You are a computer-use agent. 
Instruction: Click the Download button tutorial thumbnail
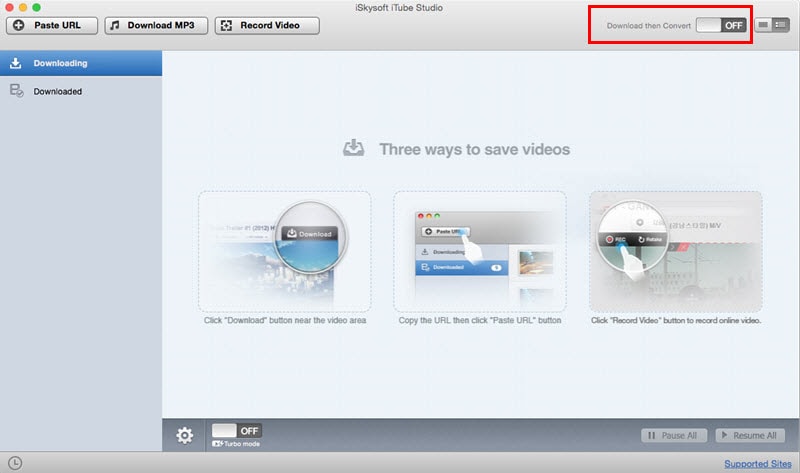(x=285, y=252)
